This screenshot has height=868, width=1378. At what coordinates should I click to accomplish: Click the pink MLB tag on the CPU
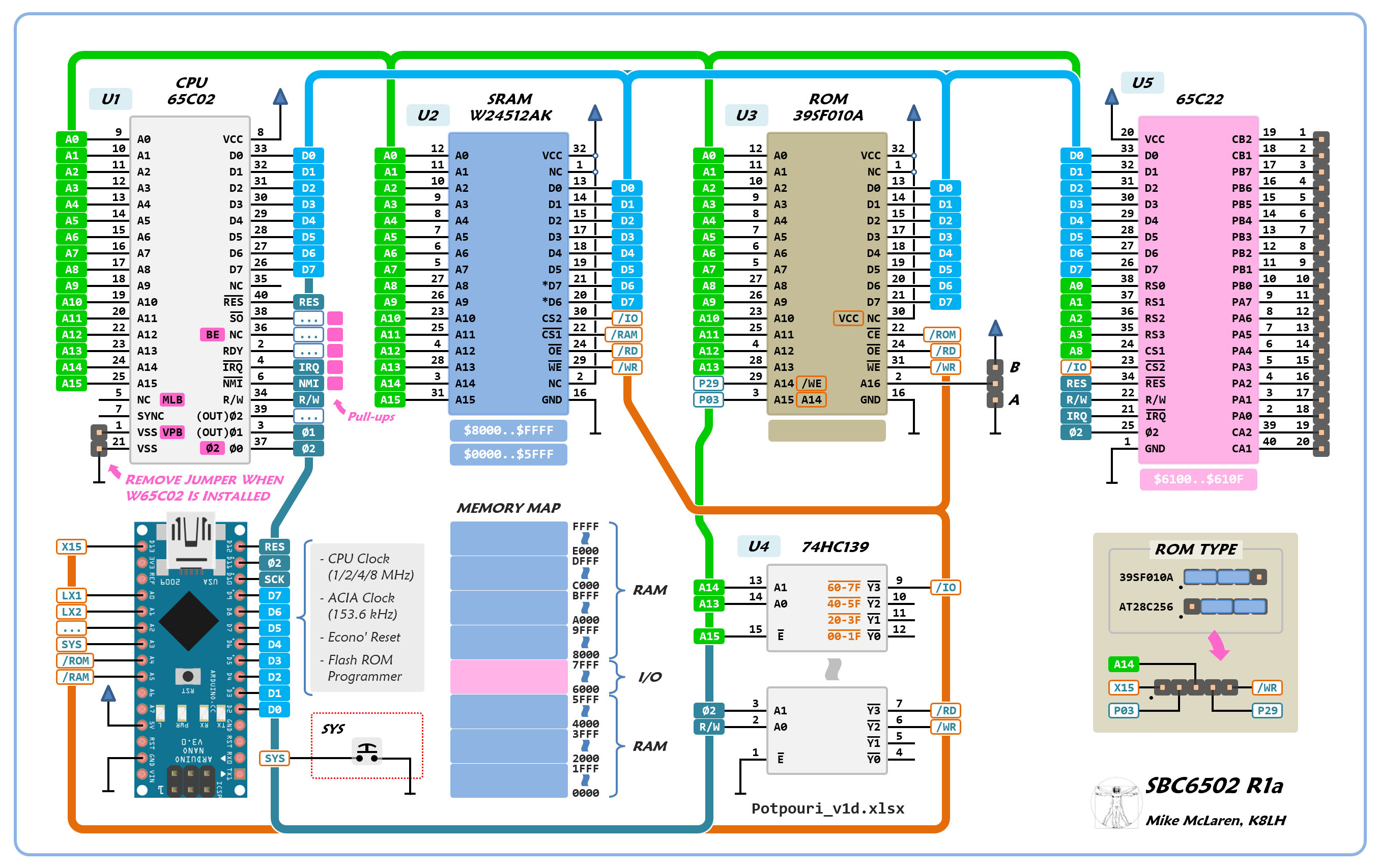(171, 400)
